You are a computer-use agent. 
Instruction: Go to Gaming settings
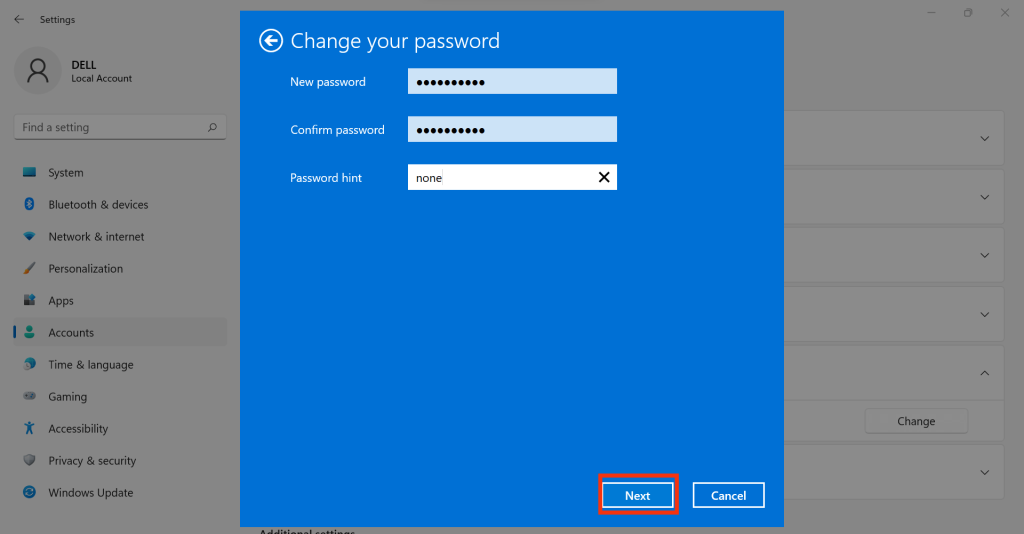pos(120,396)
